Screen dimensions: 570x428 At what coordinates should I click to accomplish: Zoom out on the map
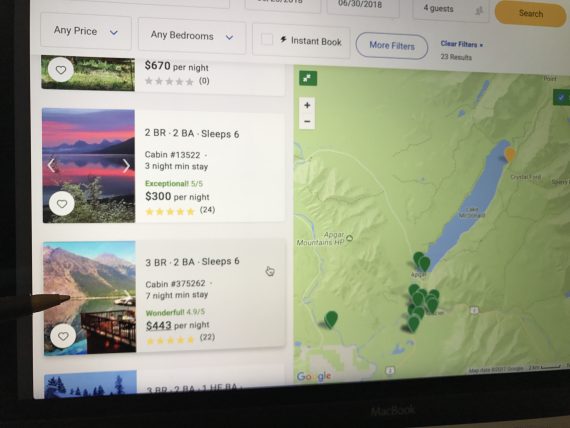(x=307, y=121)
